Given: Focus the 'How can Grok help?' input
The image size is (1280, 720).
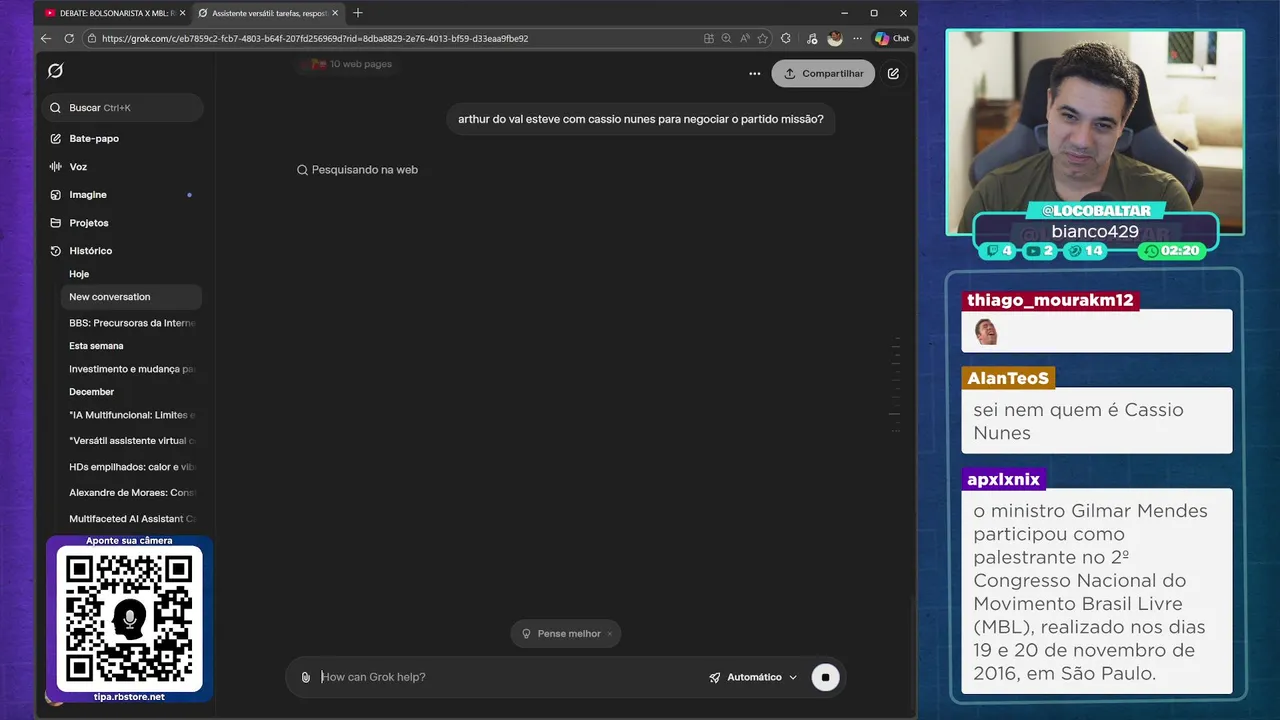Looking at the screenshot, I should point(510,677).
